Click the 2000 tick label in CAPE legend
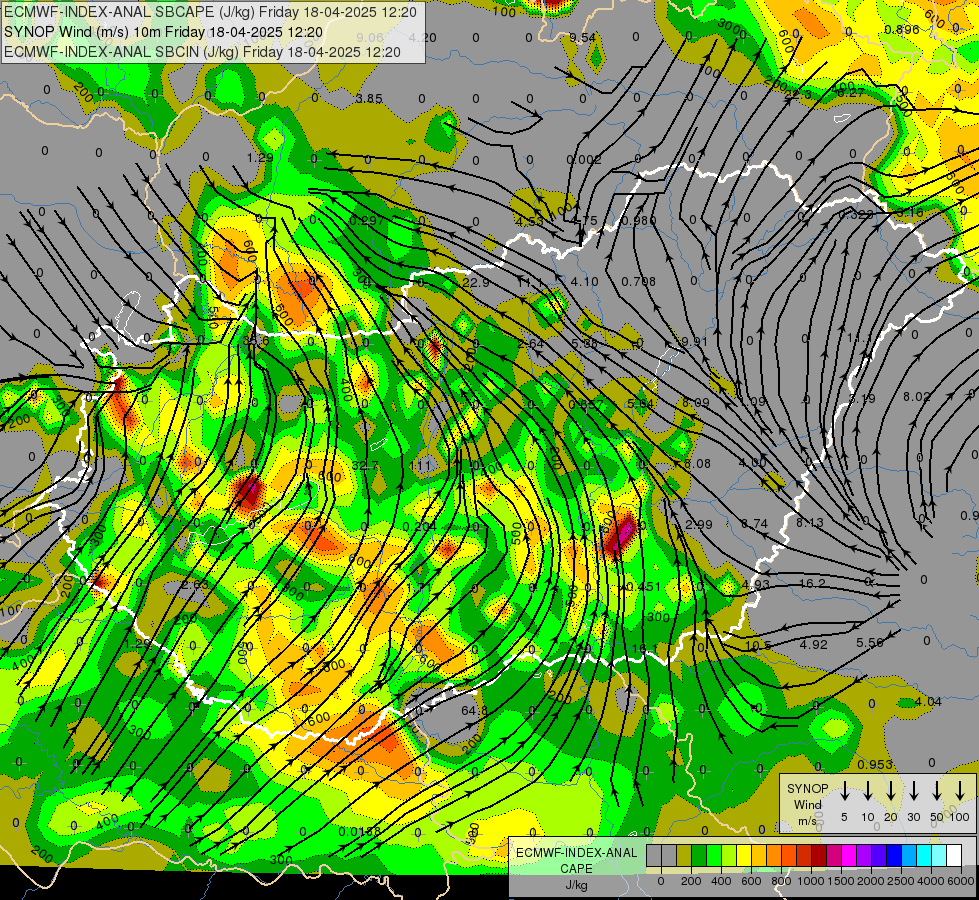Image resolution: width=979 pixels, height=900 pixels. [871, 881]
